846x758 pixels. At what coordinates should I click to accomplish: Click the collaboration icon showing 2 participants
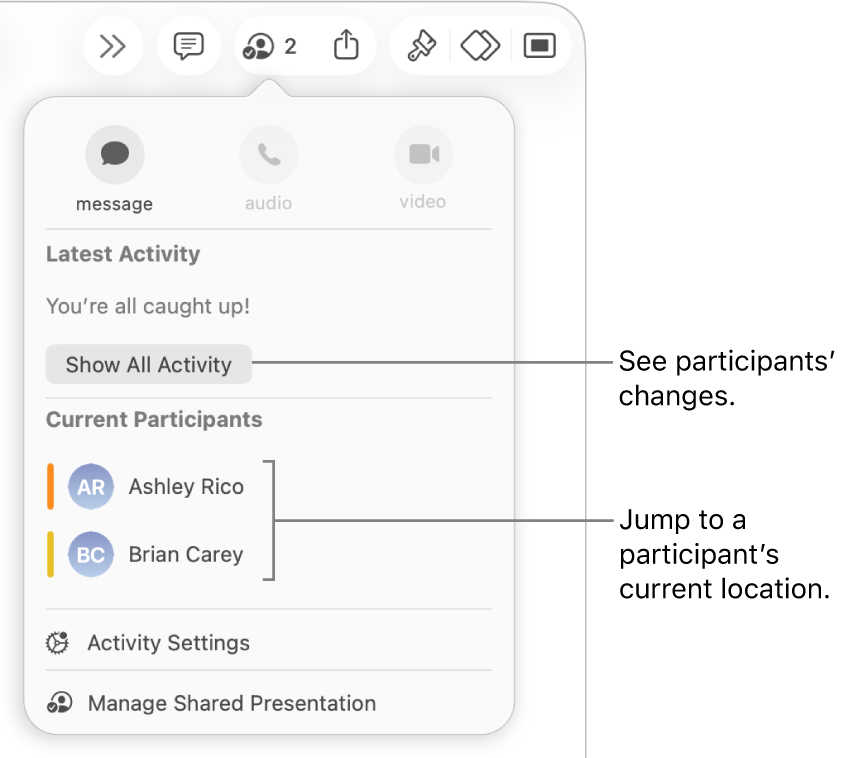(268, 45)
